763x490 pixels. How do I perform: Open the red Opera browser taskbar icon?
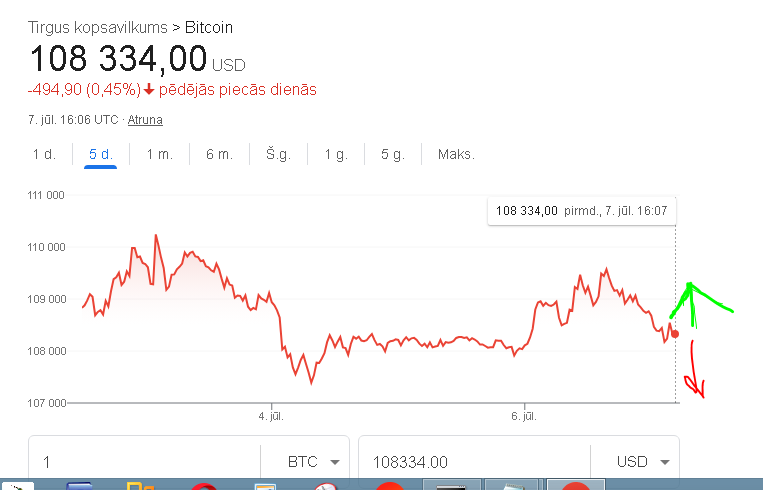click(x=204, y=487)
